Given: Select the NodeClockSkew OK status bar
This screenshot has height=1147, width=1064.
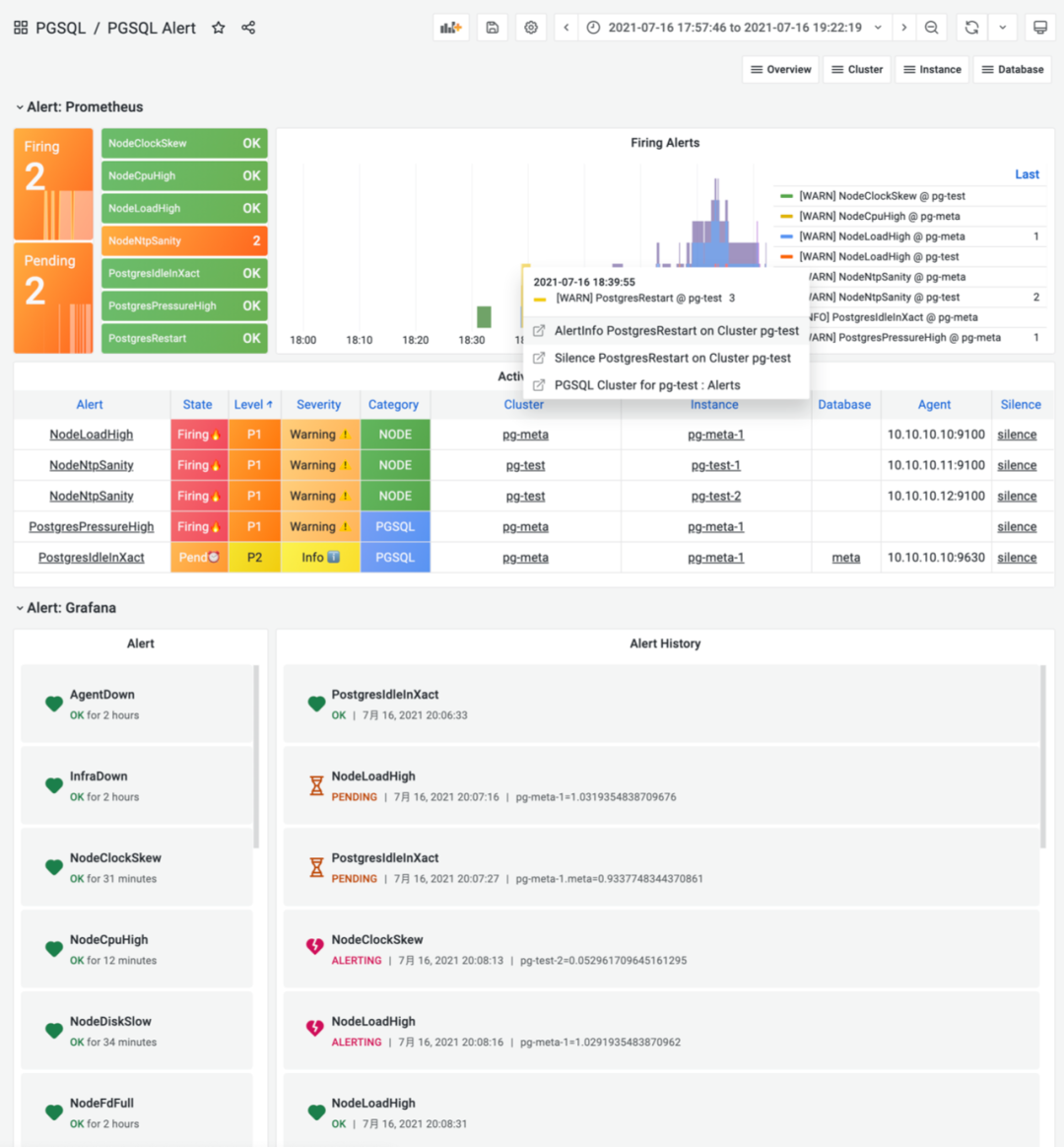Looking at the screenshot, I should click(184, 144).
